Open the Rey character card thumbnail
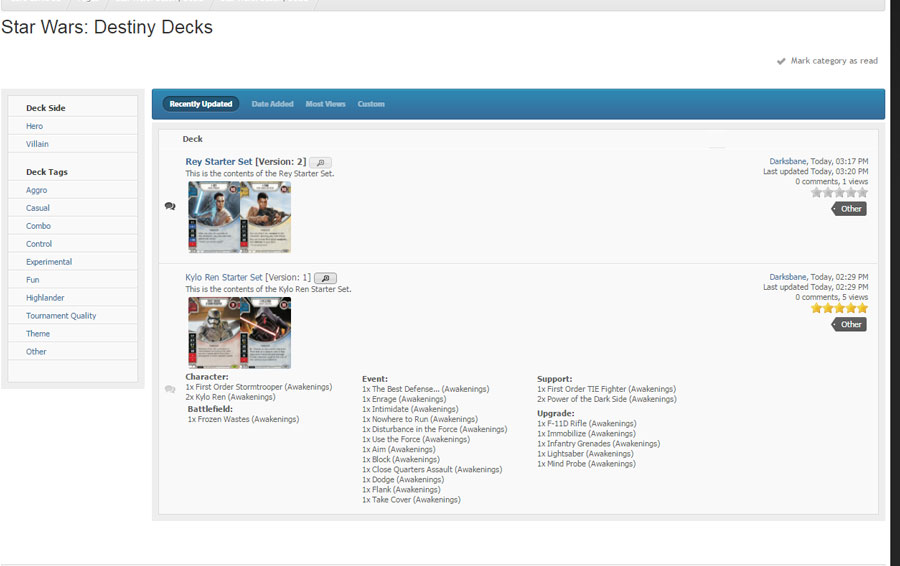 [214, 217]
